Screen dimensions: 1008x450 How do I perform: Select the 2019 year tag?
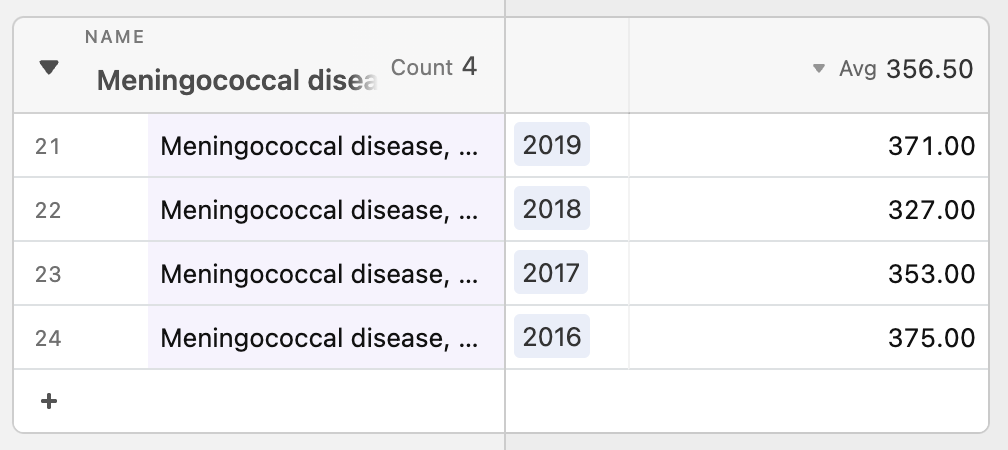(x=552, y=145)
